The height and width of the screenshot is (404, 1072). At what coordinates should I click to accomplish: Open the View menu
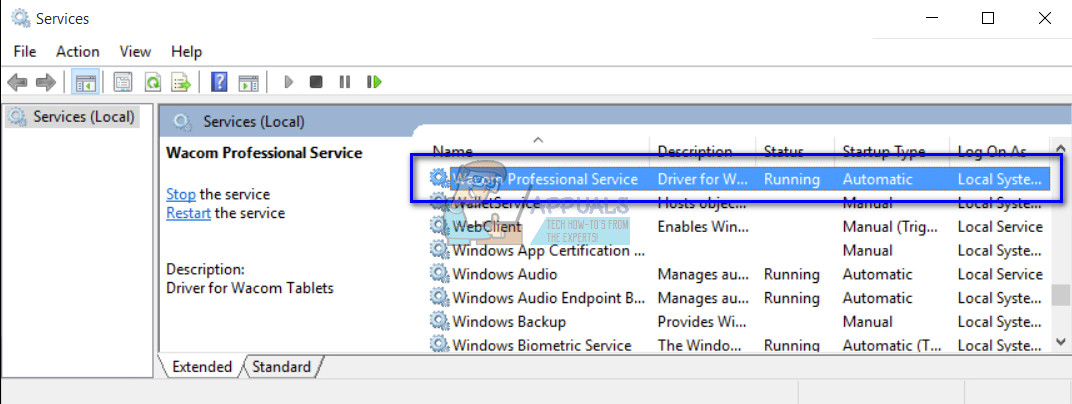coord(135,51)
